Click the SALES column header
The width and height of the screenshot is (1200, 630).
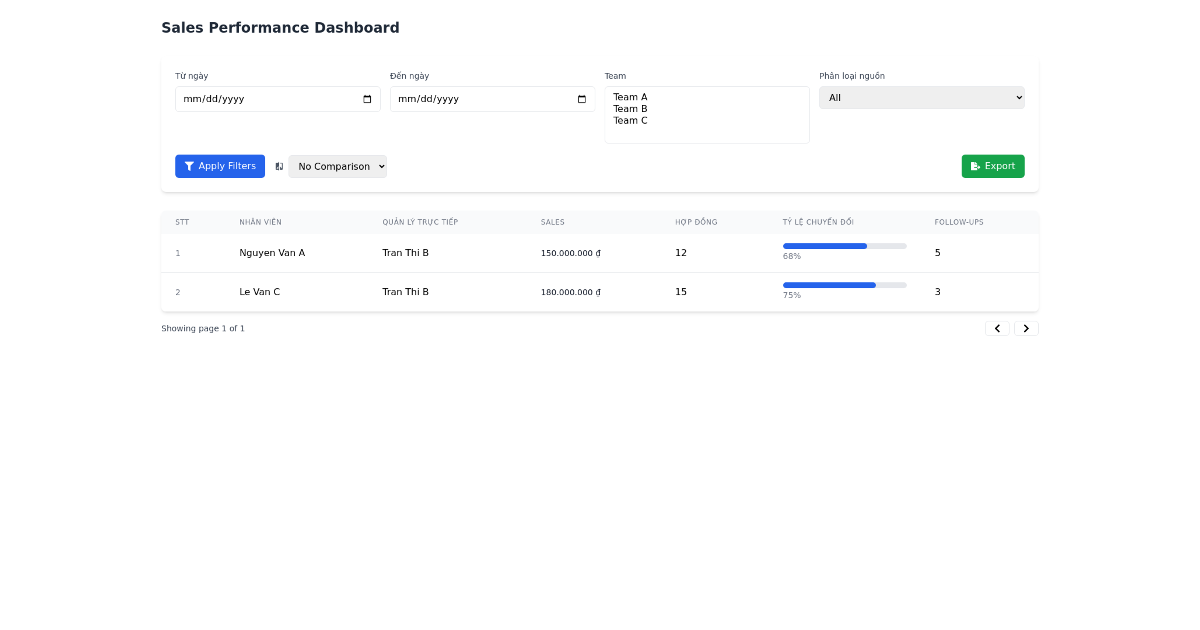tap(552, 222)
